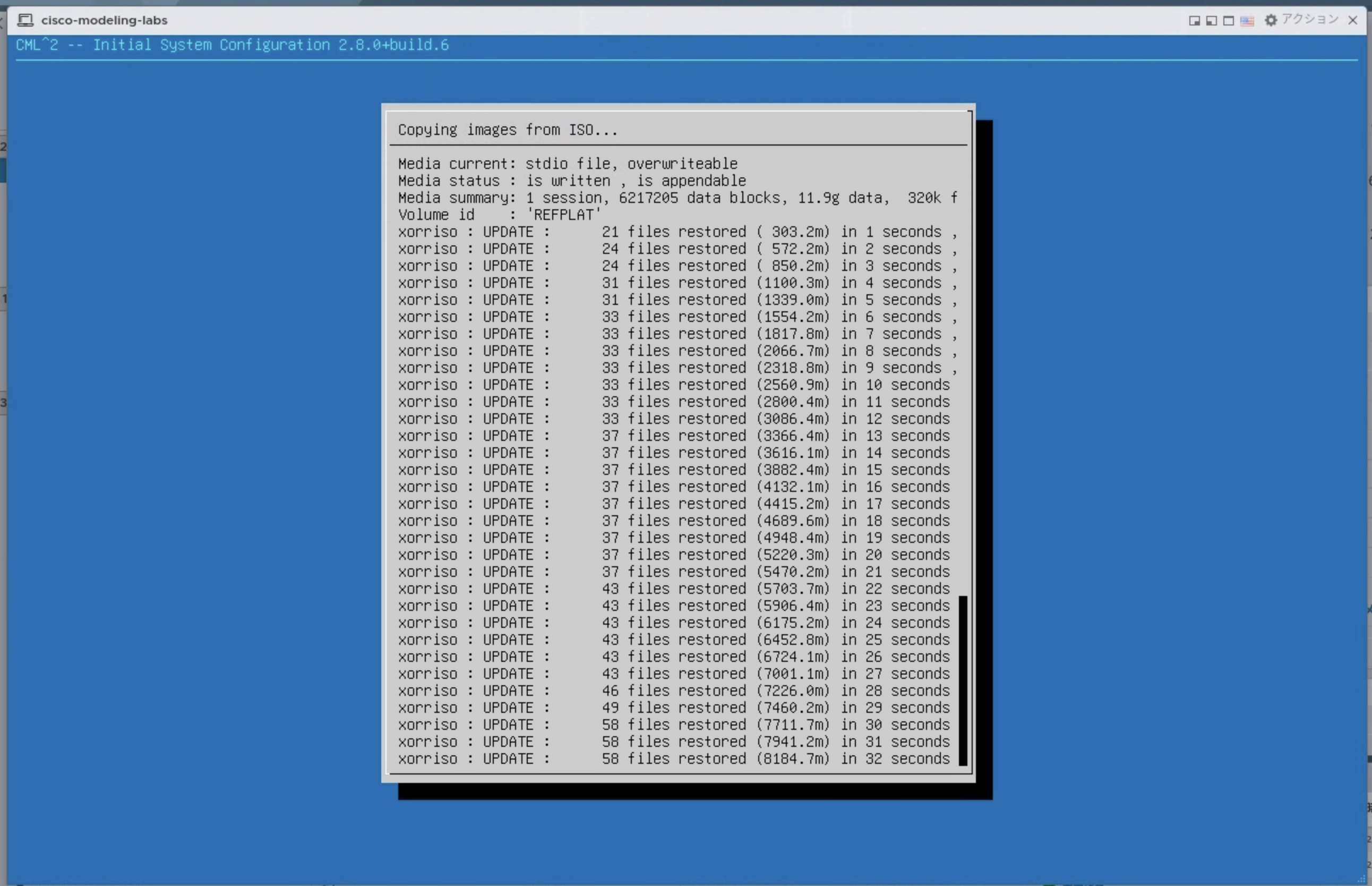
Task: Dock console to bottom-right corner icon
Action: pyautogui.click(x=1194, y=21)
